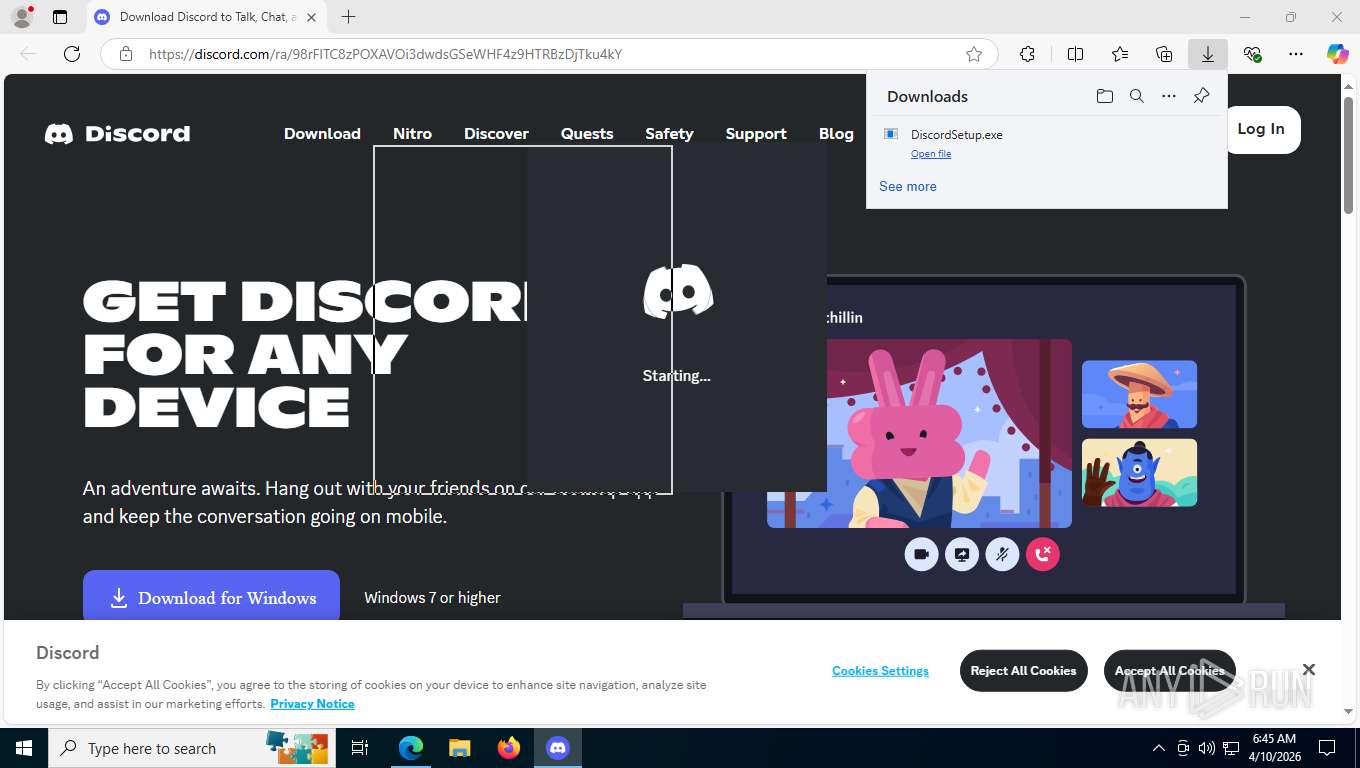View site information padlock icon
Viewport: 1360px width, 768px height.
[x=126, y=54]
